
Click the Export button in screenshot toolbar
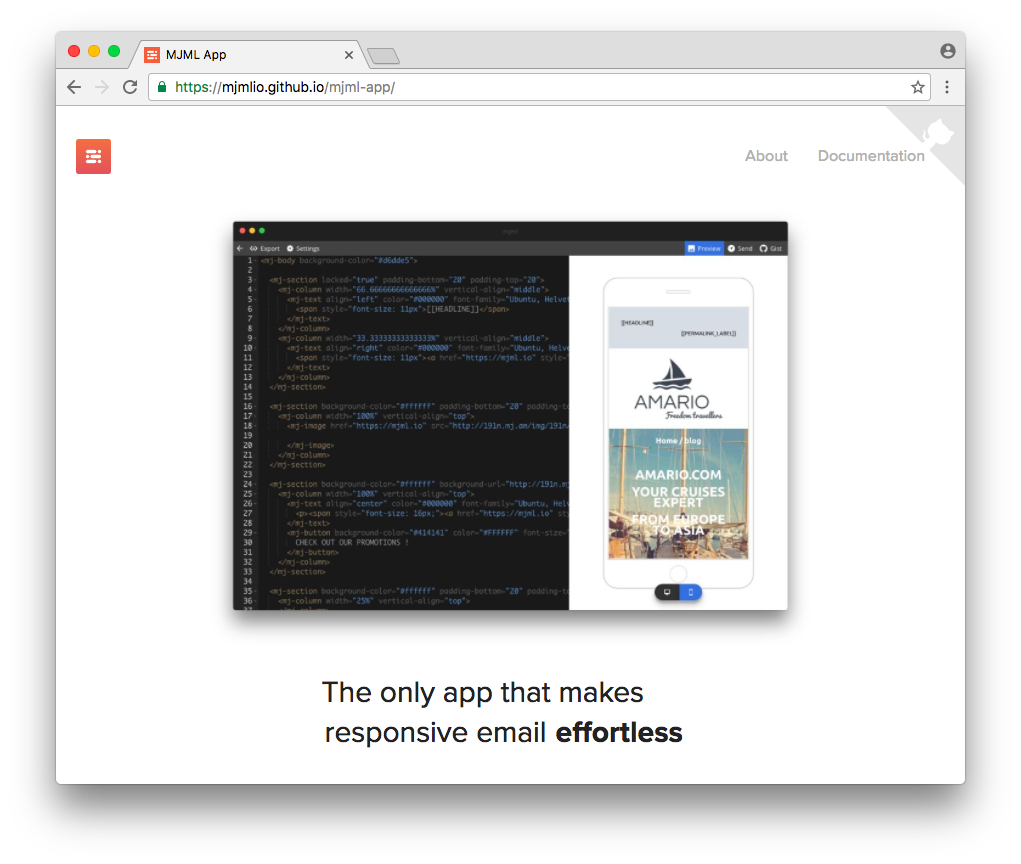[264, 248]
